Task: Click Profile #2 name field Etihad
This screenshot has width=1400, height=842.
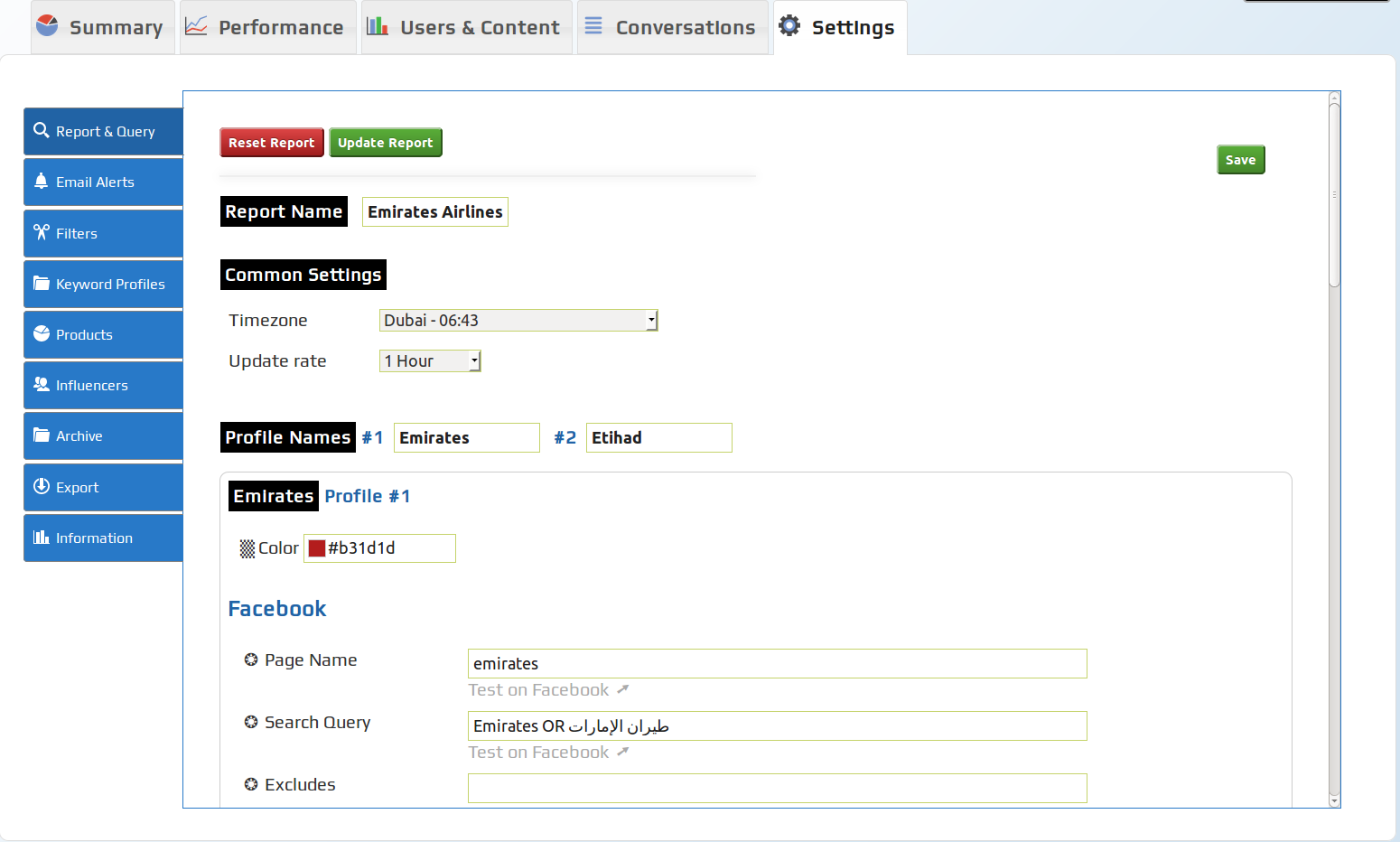Action: point(658,437)
